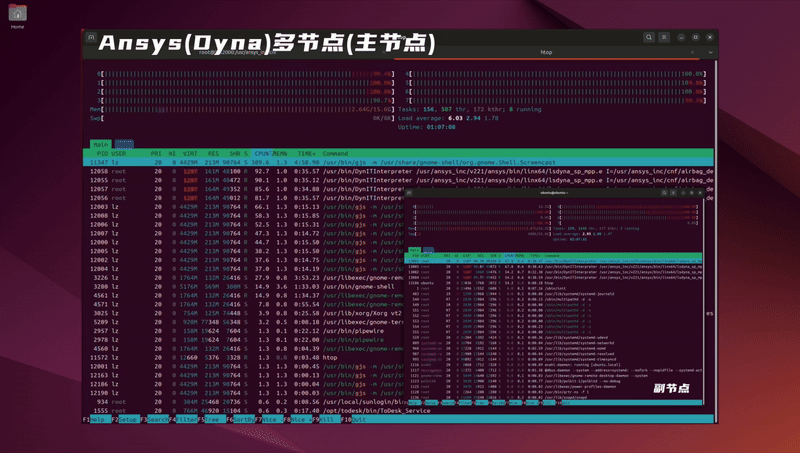Close the htop terminal tab
The image size is (800, 453).
[692, 52]
